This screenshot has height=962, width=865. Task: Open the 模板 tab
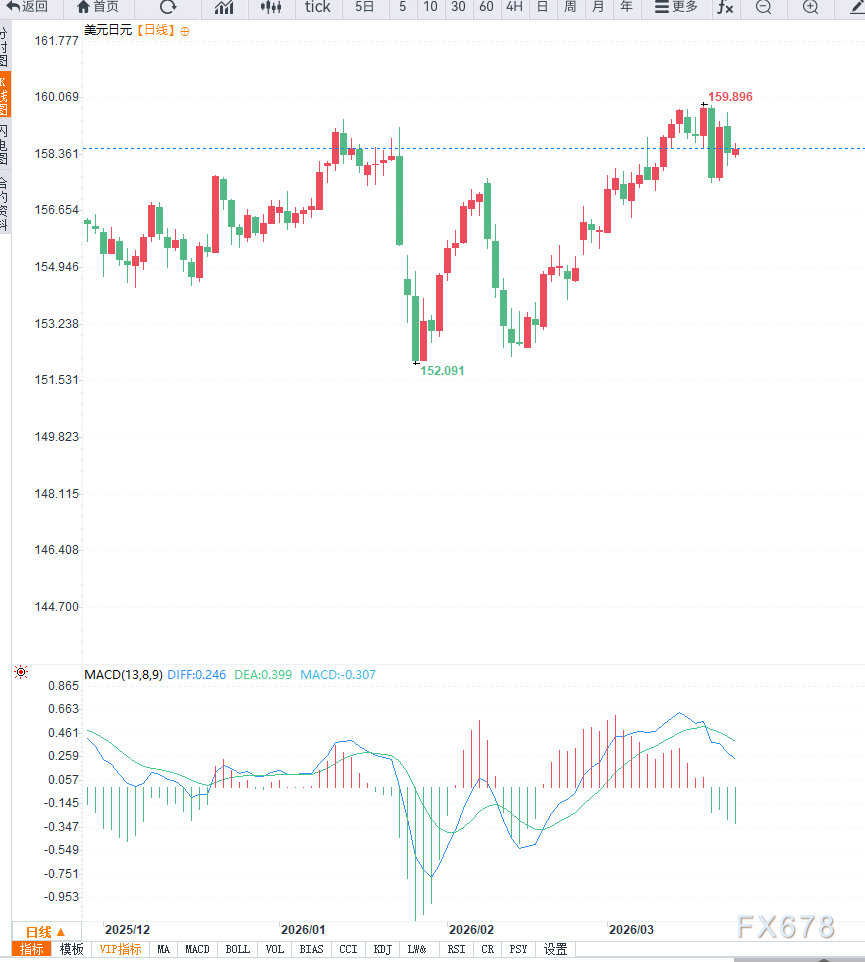point(72,949)
